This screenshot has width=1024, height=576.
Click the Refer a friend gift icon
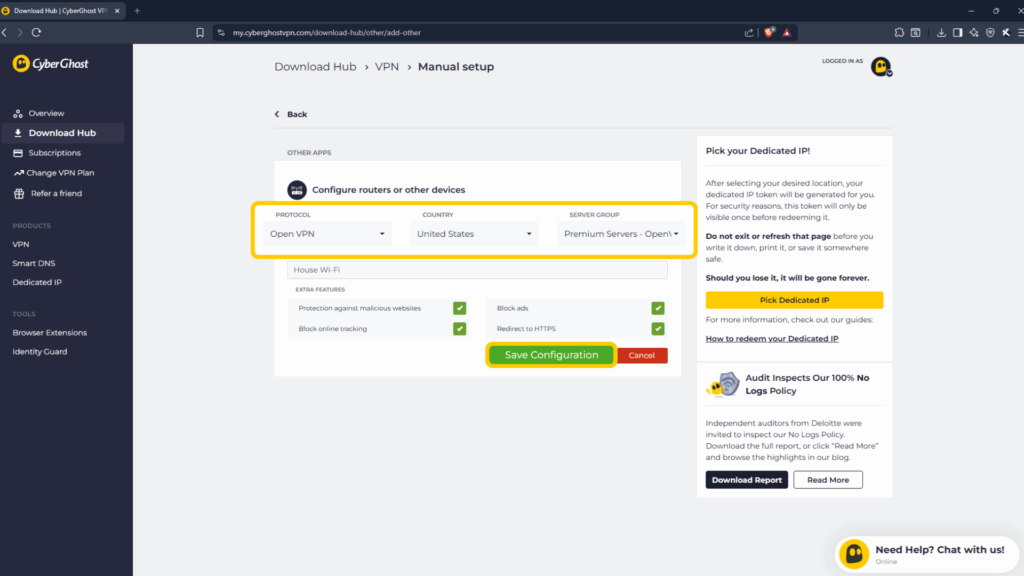pyautogui.click(x=19, y=193)
